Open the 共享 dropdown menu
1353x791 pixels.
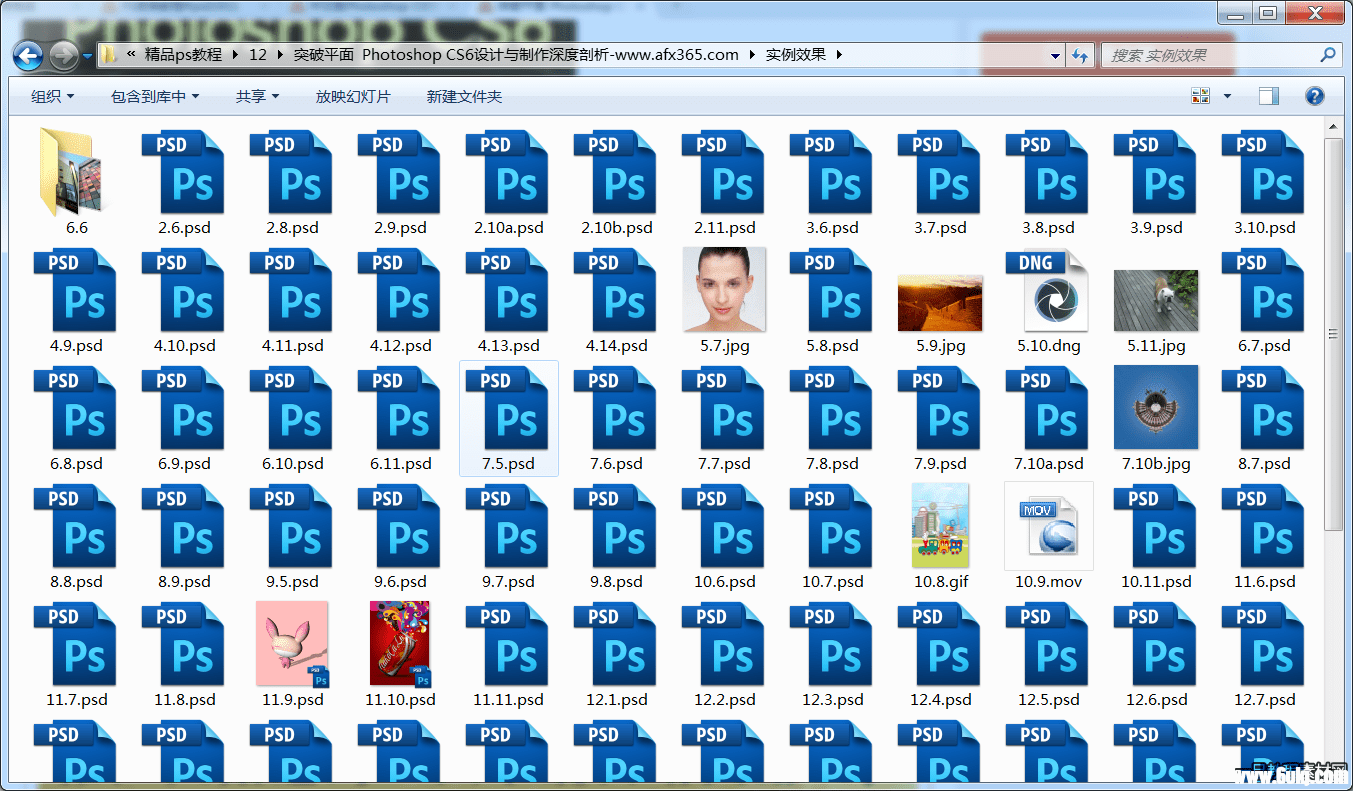point(257,96)
